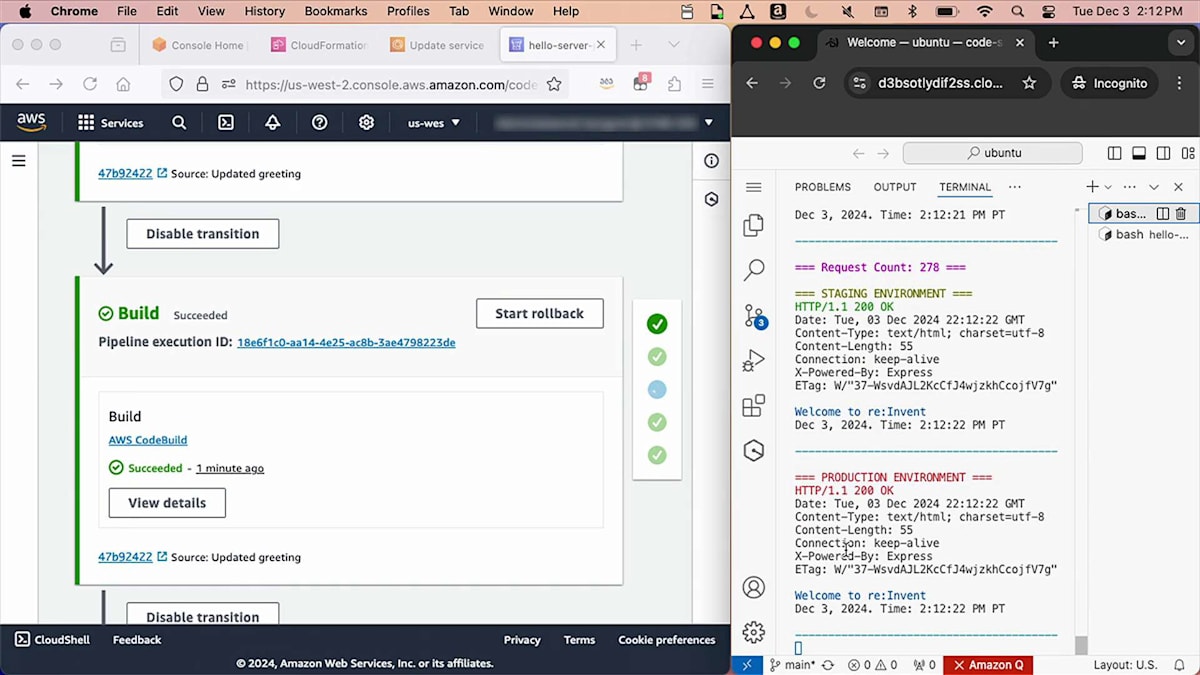Open the AWS Services menu

111,123
